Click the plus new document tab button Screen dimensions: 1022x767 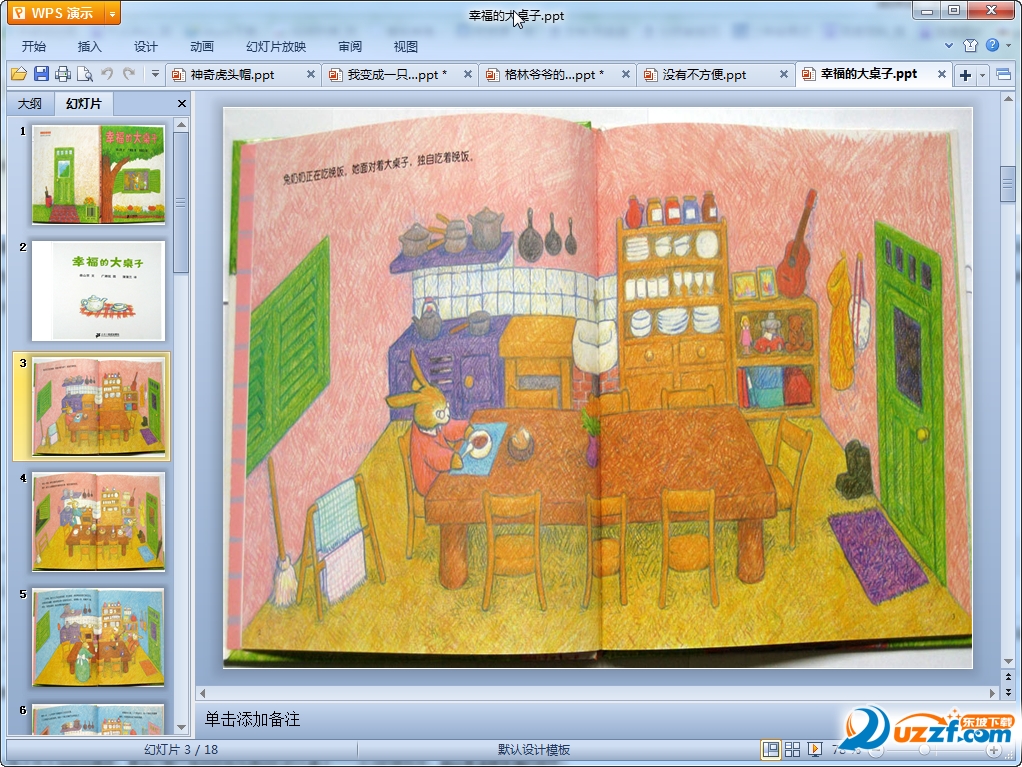[x=965, y=76]
